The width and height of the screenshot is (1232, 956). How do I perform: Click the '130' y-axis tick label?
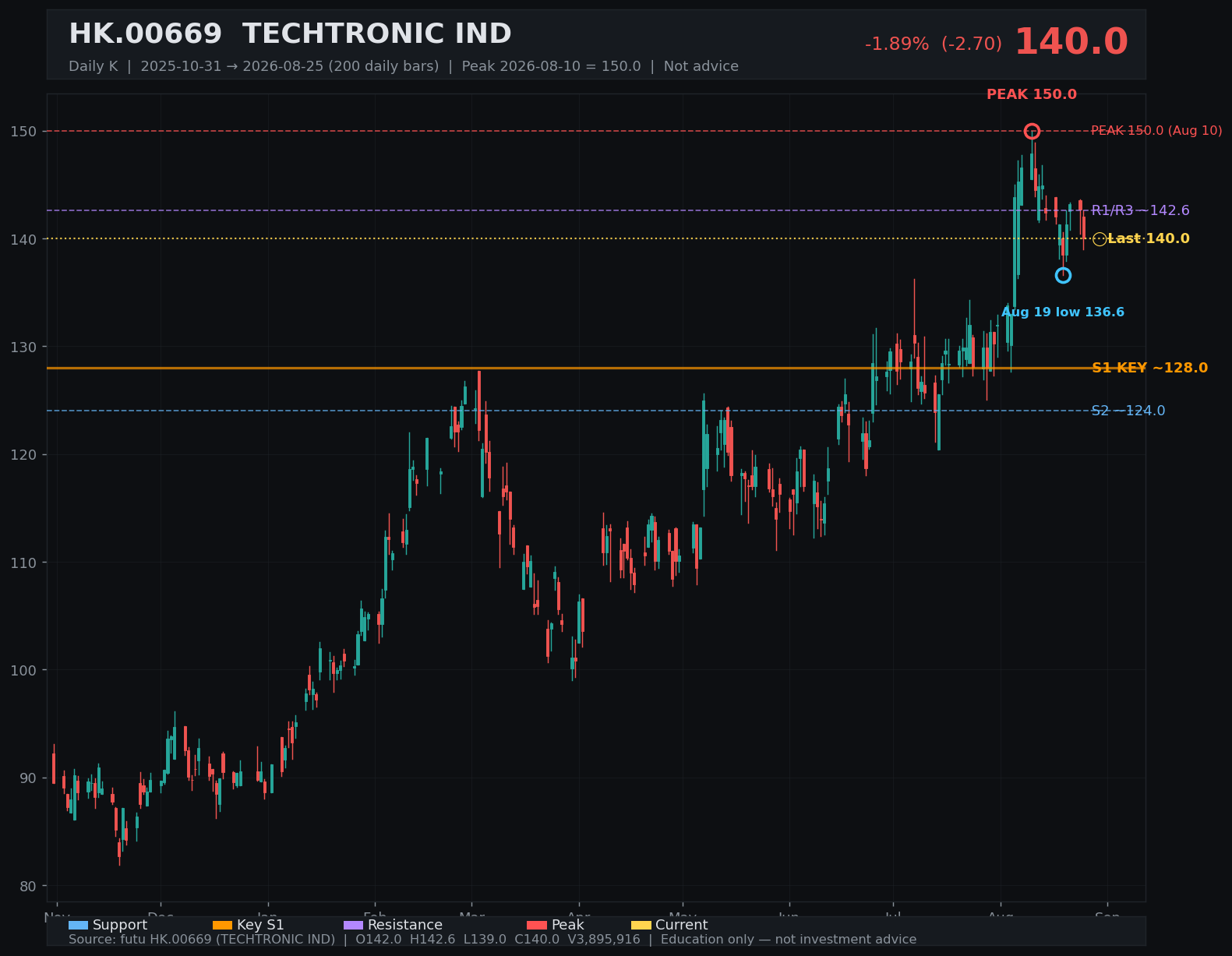[x=23, y=347]
